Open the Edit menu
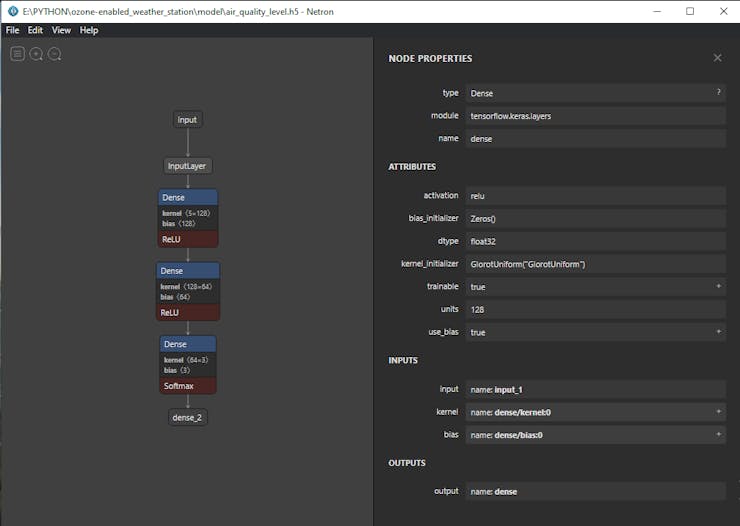This screenshot has height=526, width=740. pyautogui.click(x=35, y=30)
